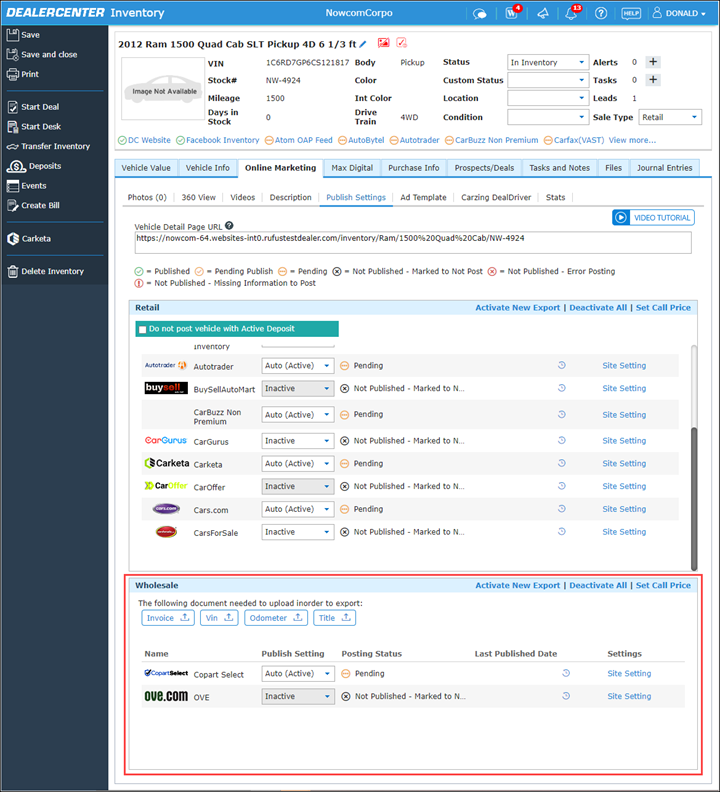720x792 pixels.
Task: Add an alert with plus button
Action: click(x=653, y=62)
